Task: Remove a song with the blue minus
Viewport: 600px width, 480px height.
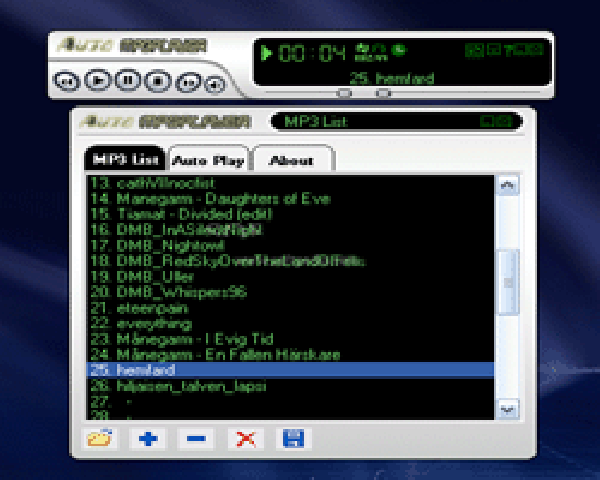Action: pos(196,438)
